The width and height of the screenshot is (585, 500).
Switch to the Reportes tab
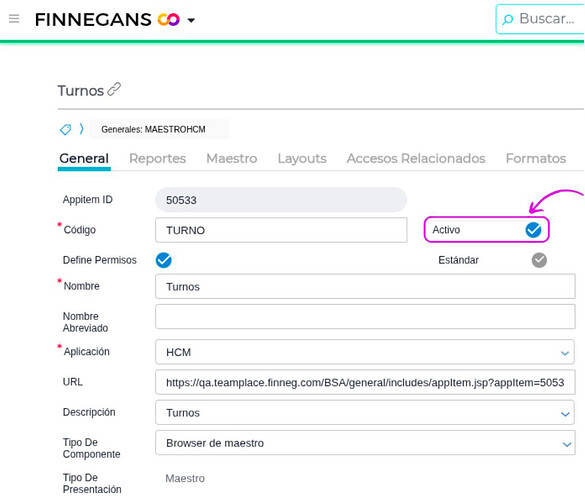pos(157,159)
